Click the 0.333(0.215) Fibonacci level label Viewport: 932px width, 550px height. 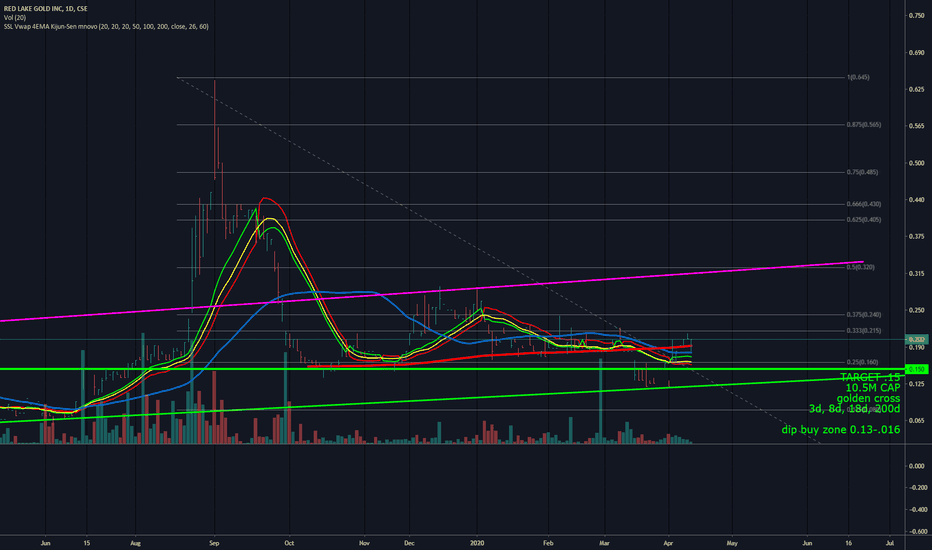click(x=864, y=331)
